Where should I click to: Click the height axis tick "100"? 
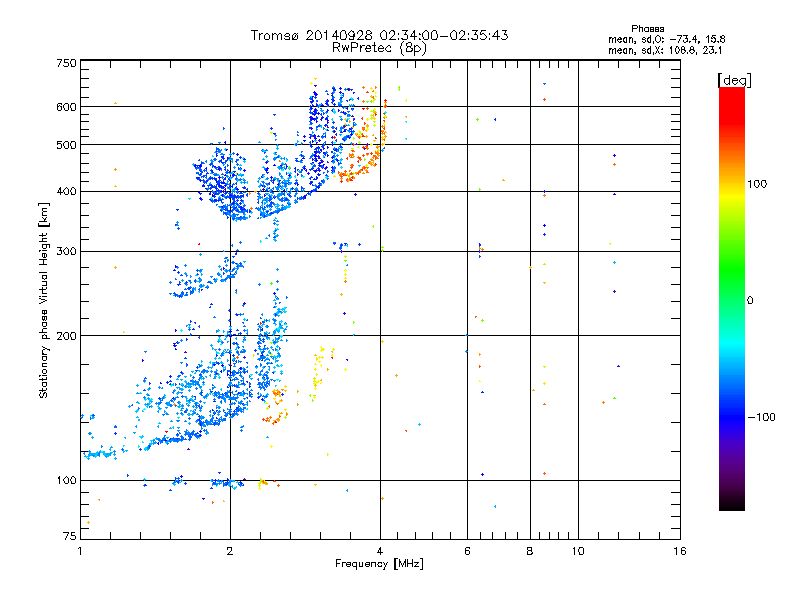[66, 481]
